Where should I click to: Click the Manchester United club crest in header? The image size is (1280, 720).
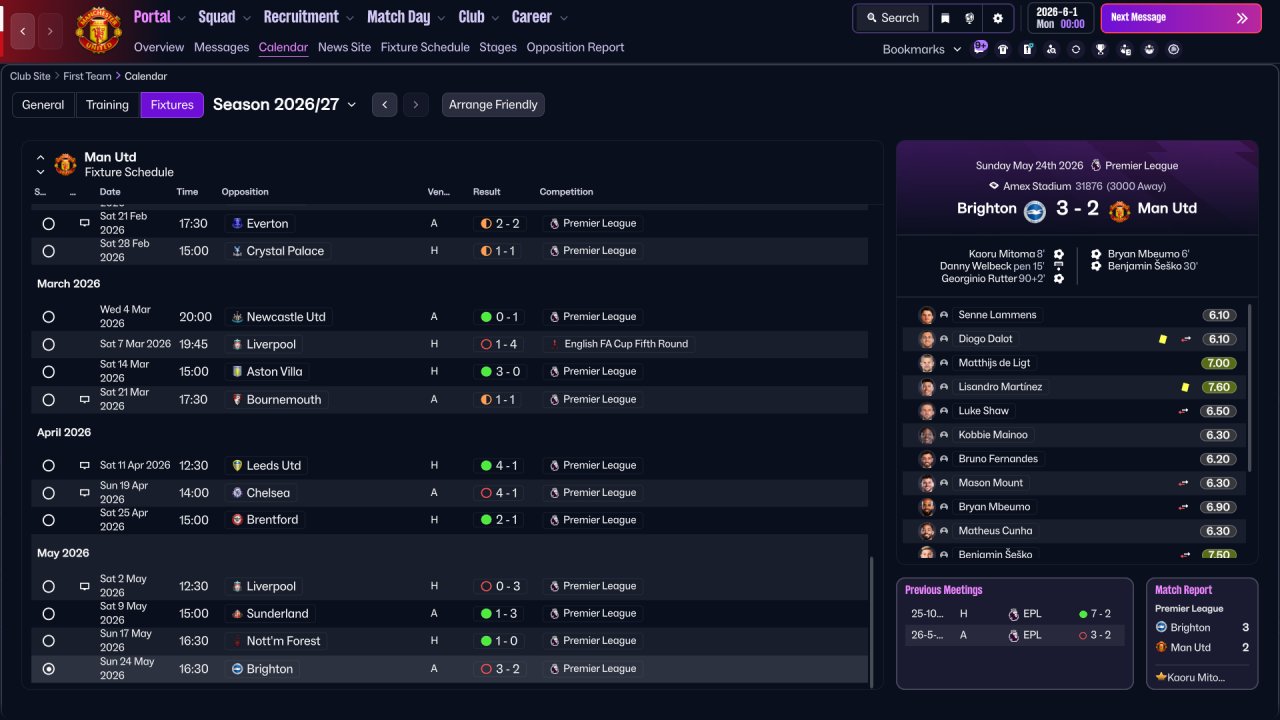[x=98, y=30]
